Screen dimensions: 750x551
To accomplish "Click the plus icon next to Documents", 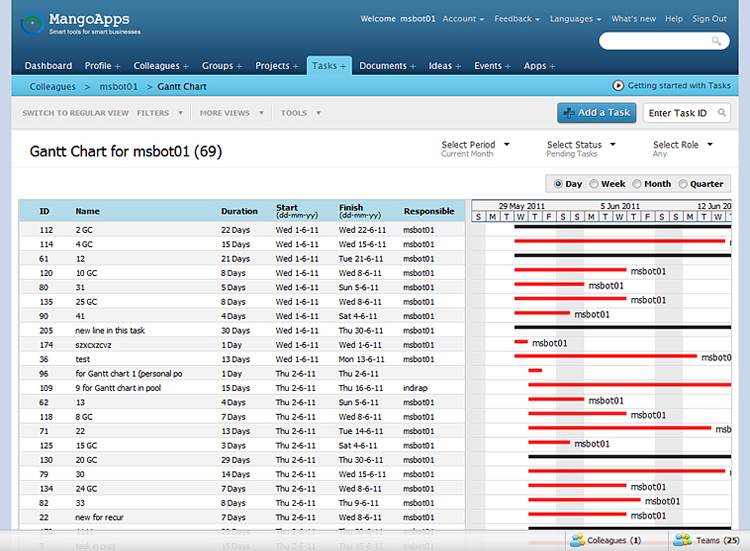I will tap(413, 66).
